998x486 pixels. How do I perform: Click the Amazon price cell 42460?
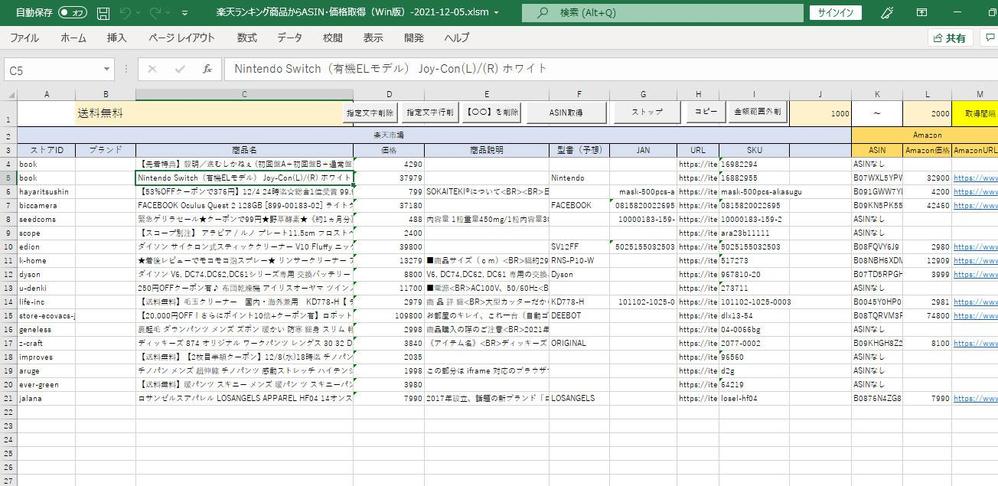(x=927, y=205)
